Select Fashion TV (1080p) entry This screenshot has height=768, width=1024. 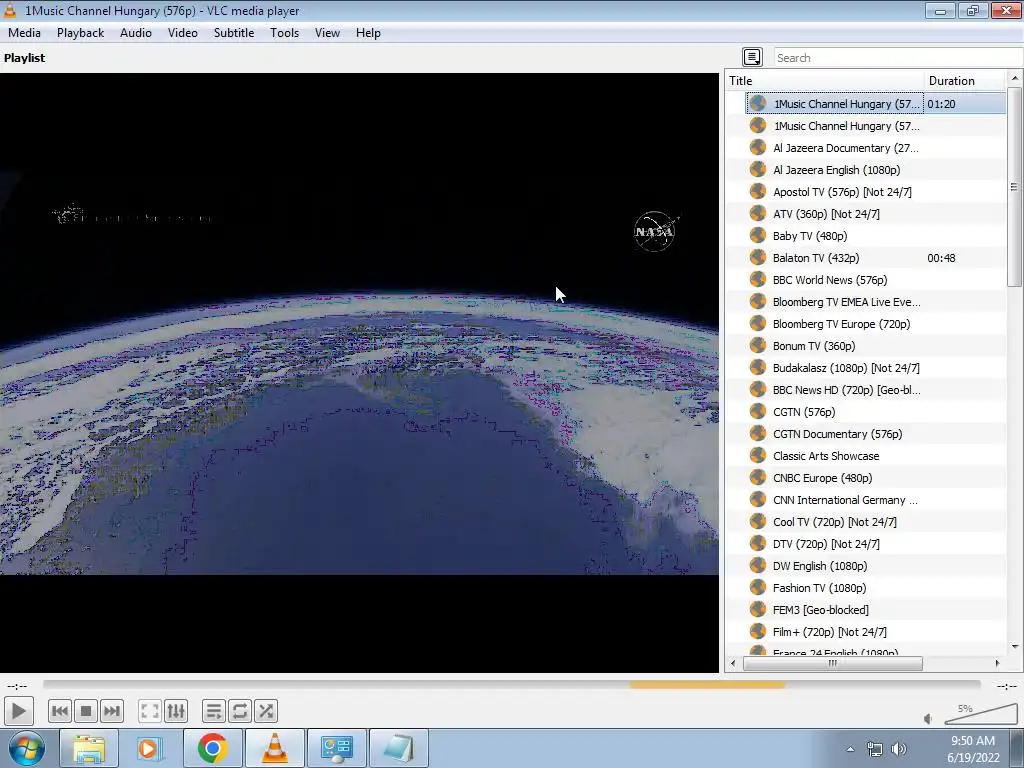pyautogui.click(x=866, y=588)
